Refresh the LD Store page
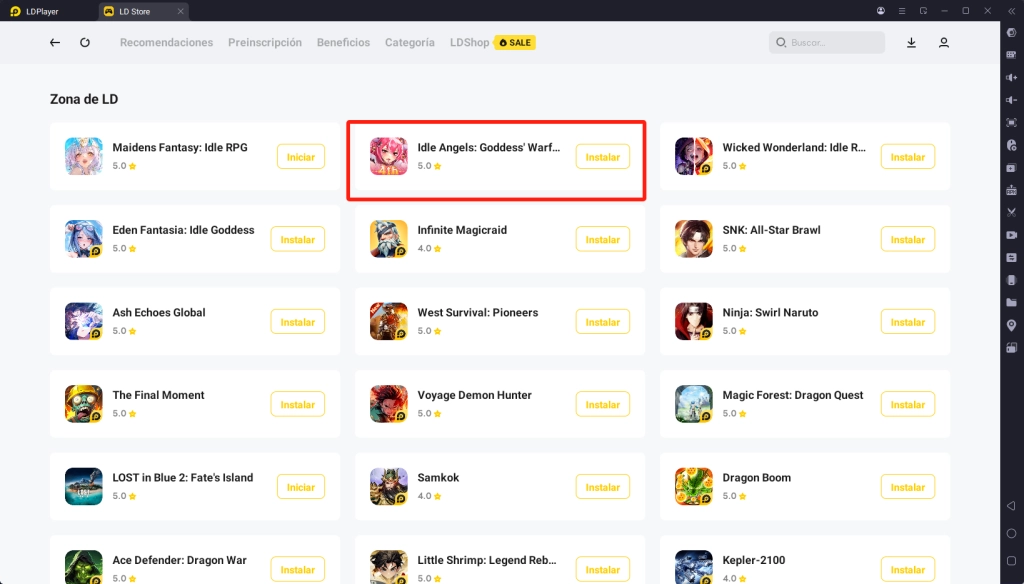The height and width of the screenshot is (584, 1024). 85,42
